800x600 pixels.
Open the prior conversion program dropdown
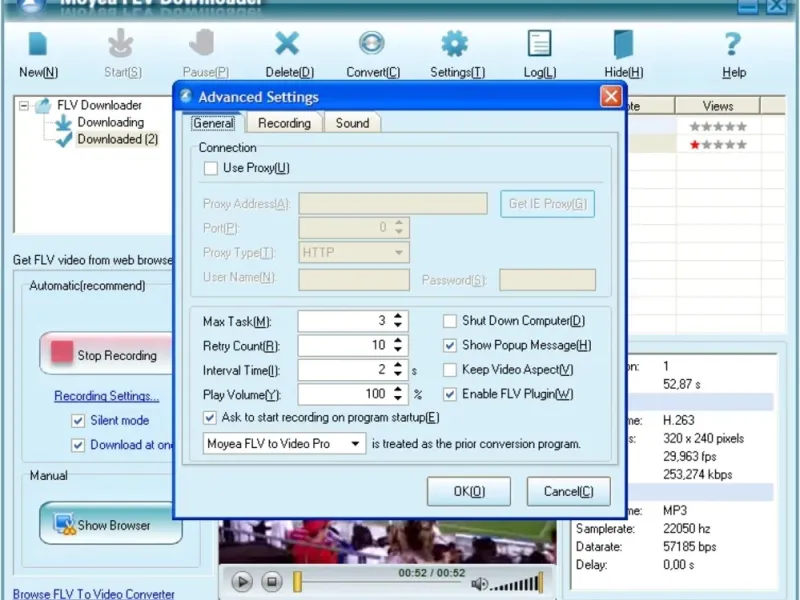click(x=355, y=444)
